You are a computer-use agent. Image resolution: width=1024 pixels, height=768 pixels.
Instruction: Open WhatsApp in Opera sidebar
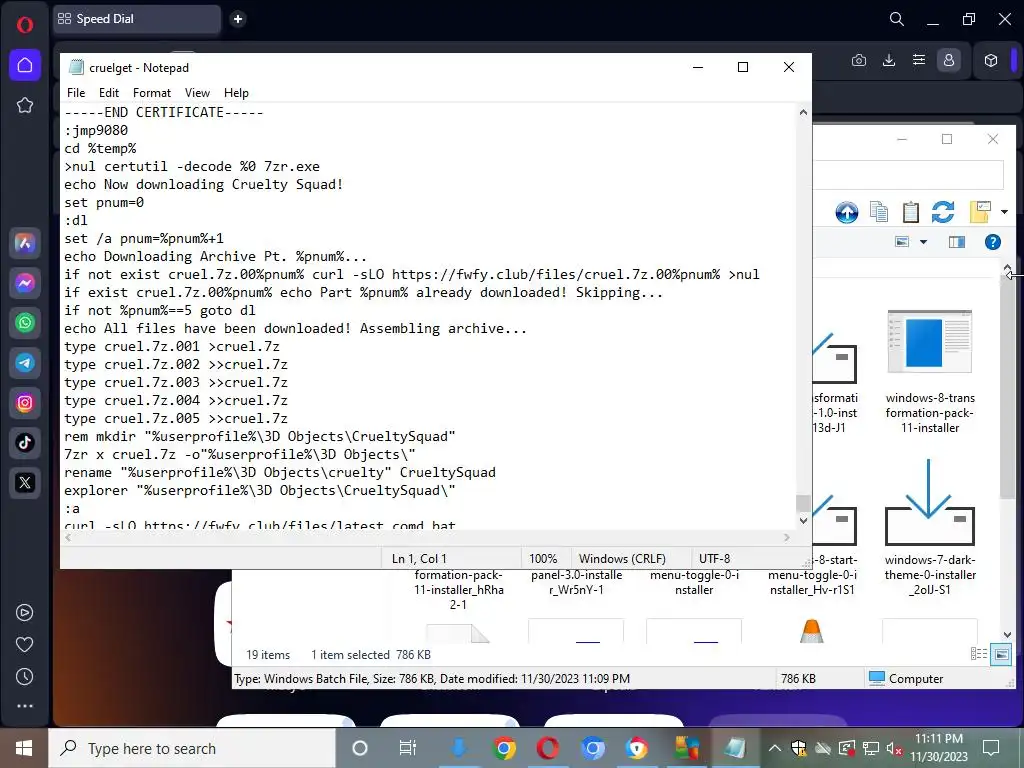click(x=25, y=323)
